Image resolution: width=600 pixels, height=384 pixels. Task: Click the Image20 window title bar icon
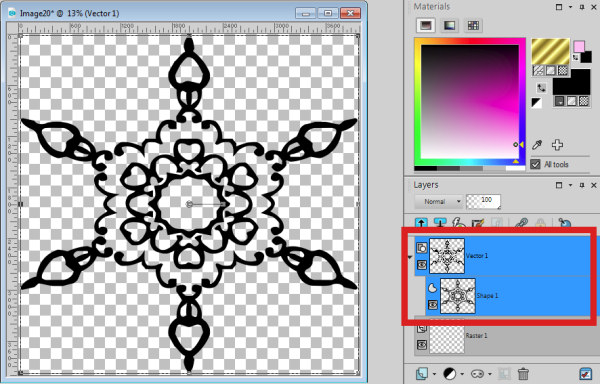(x=12, y=13)
